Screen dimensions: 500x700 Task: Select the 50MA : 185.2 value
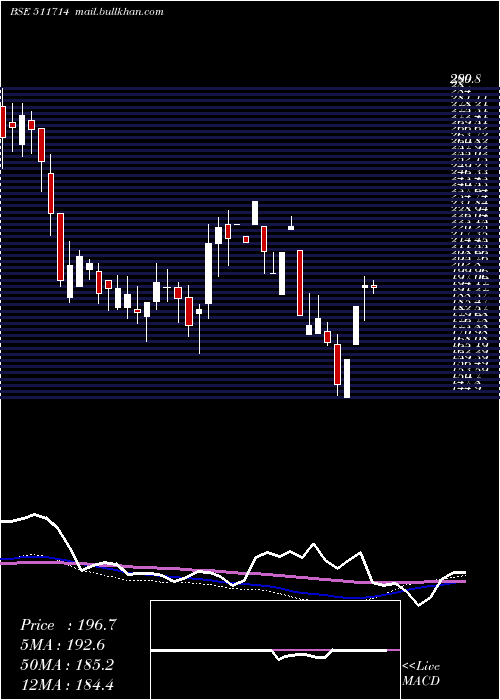point(67,664)
